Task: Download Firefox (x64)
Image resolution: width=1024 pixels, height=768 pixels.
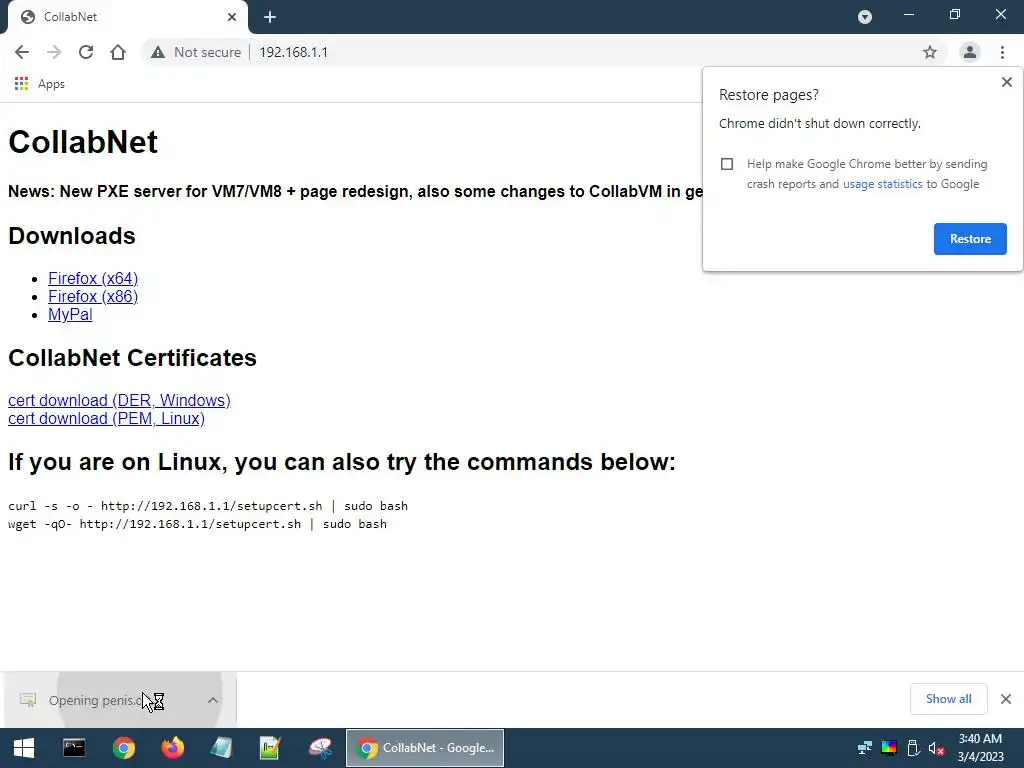Action: (x=93, y=278)
